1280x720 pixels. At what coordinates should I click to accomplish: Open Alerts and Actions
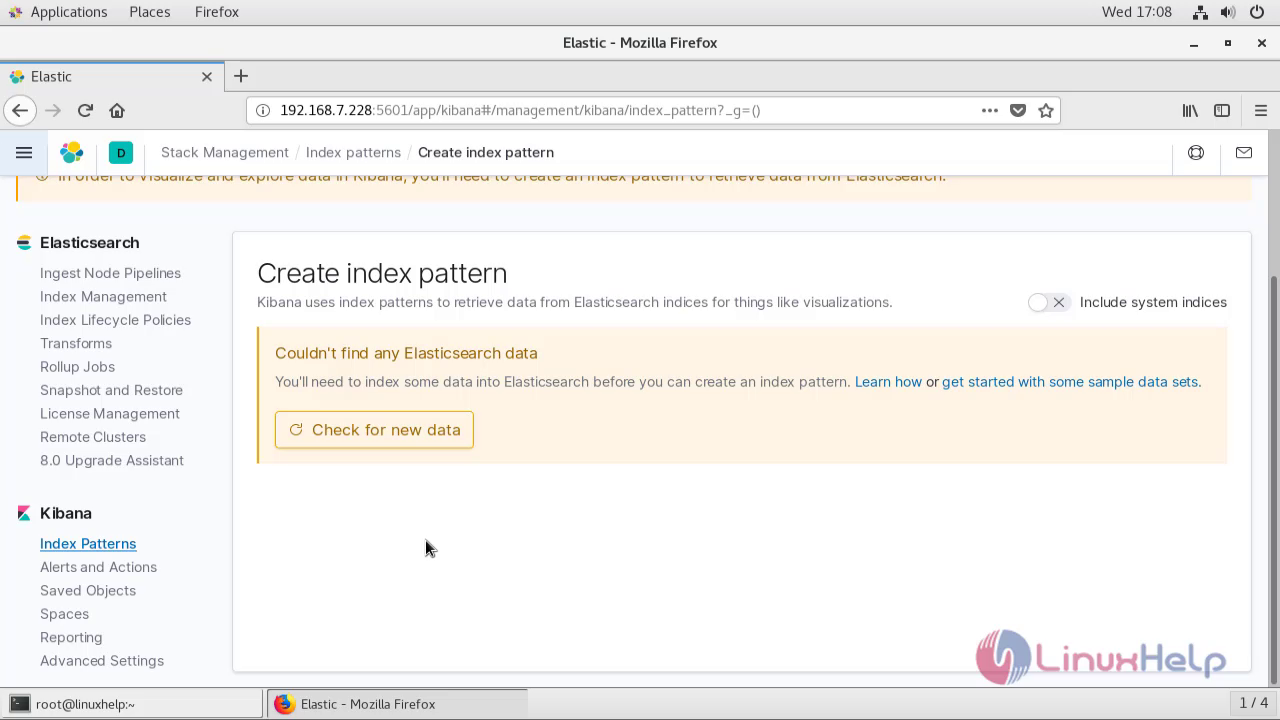tap(98, 567)
